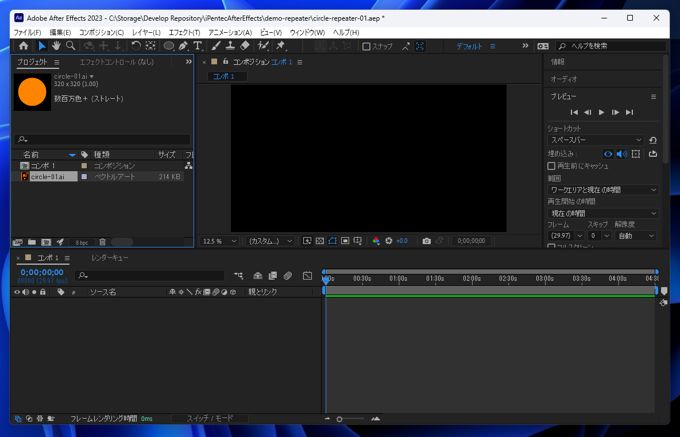Select the Pen tool
680x437 pixels.
pyautogui.click(x=183, y=46)
